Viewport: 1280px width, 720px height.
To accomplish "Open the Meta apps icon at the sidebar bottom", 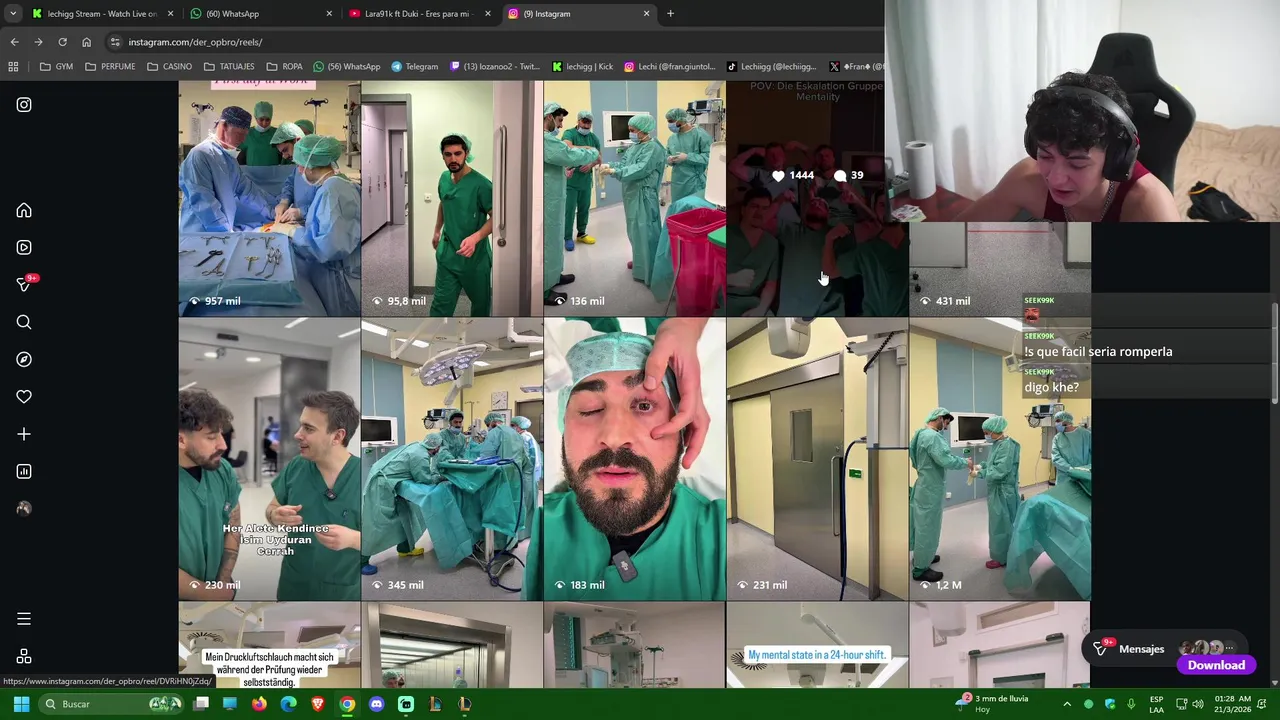I will coord(24,656).
